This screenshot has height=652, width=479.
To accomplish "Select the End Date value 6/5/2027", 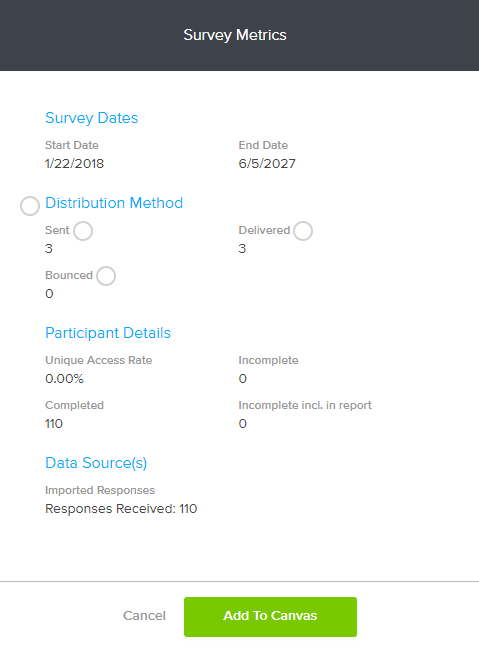I will point(267,163).
